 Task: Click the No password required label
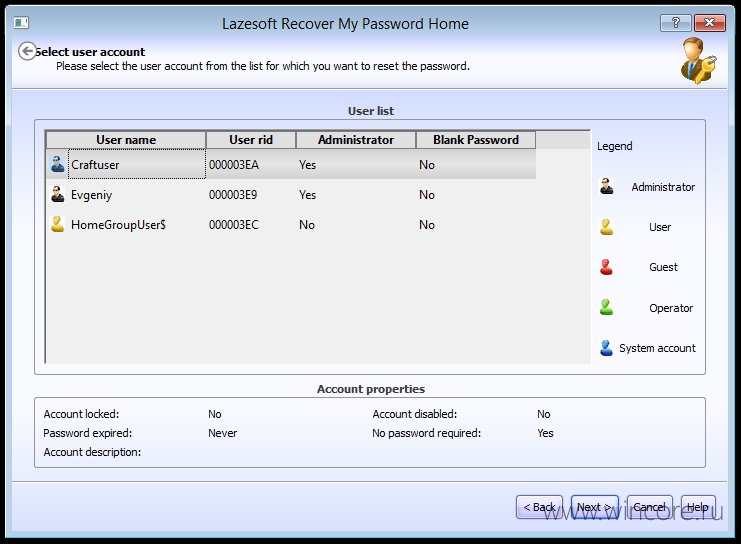(426, 433)
